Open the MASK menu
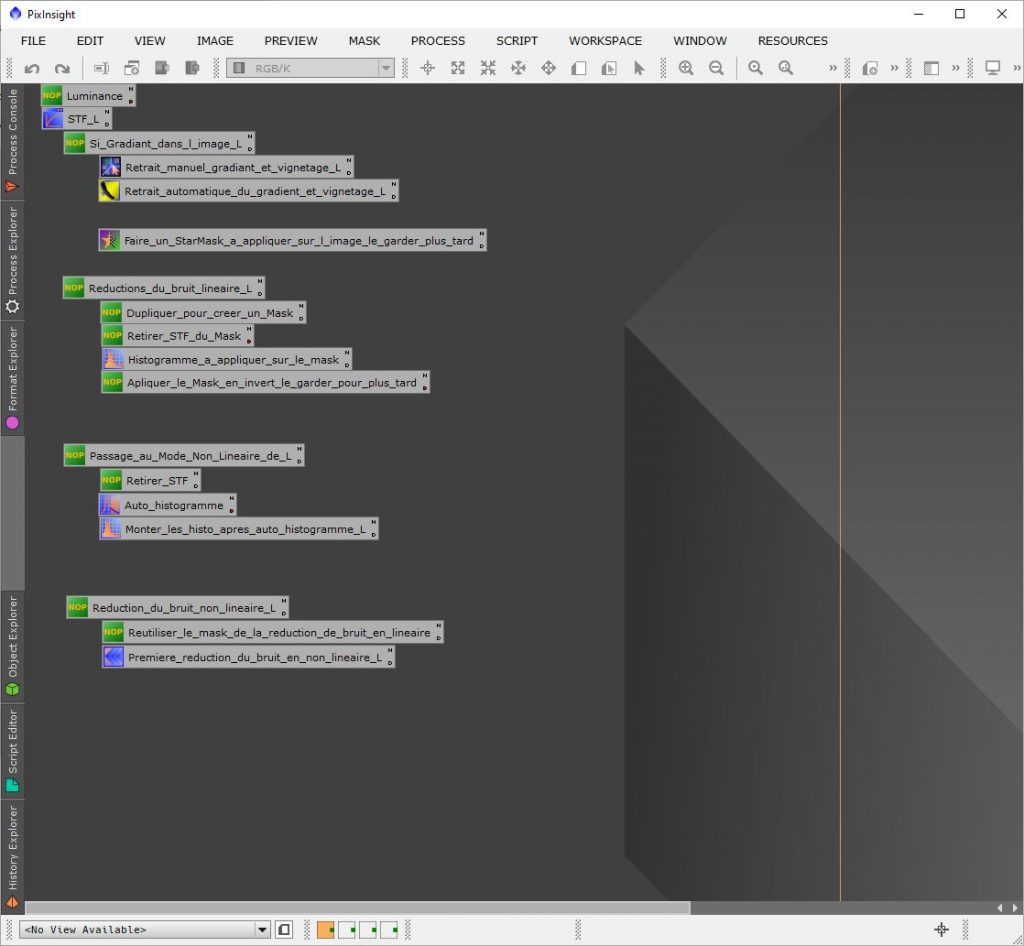The image size is (1024, 946). click(x=364, y=40)
